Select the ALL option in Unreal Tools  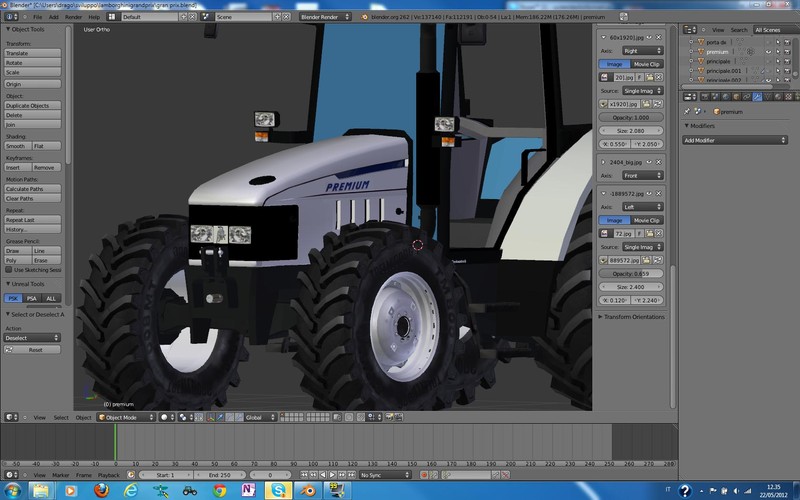[51, 298]
